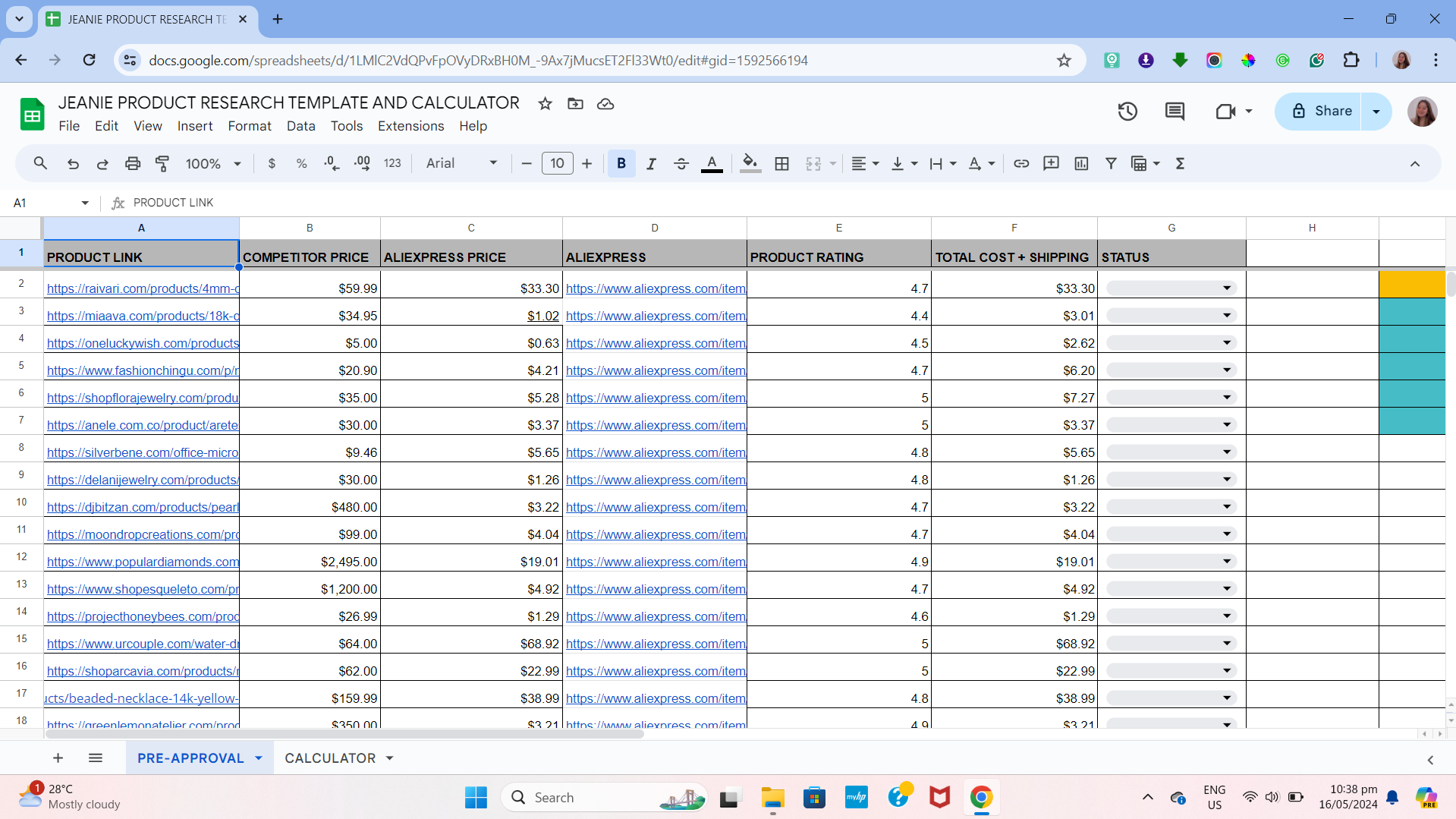Open the comments panel icon
This screenshot has width=1456, height=819.
(1175, 112)
